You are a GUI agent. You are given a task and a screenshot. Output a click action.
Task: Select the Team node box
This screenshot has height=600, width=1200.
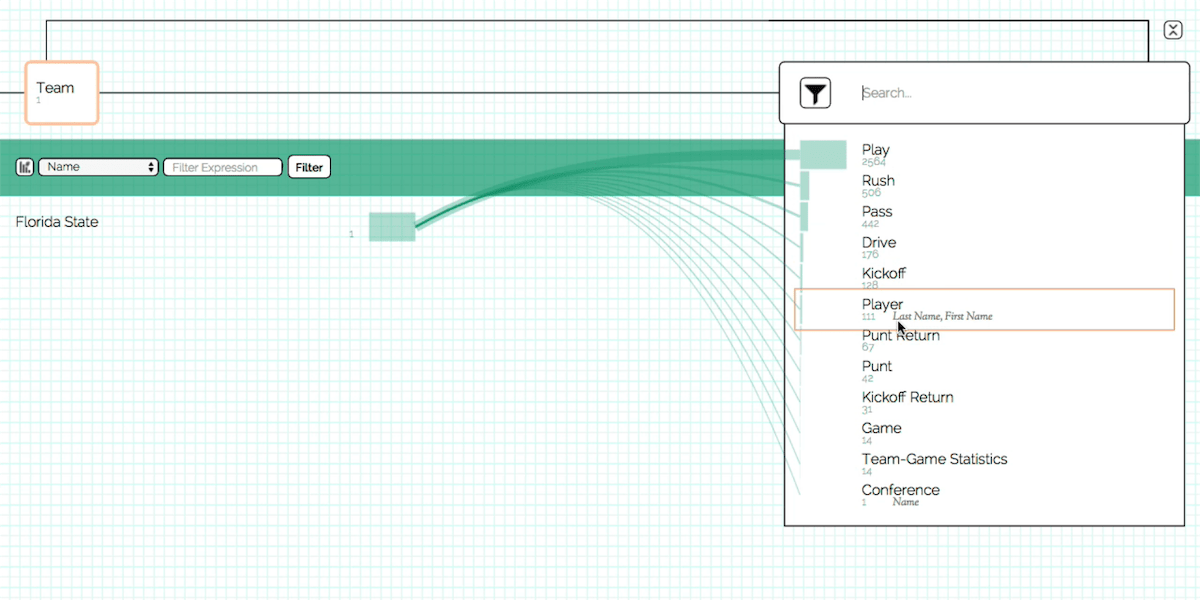pyautogui.click(x=62, y=93)
